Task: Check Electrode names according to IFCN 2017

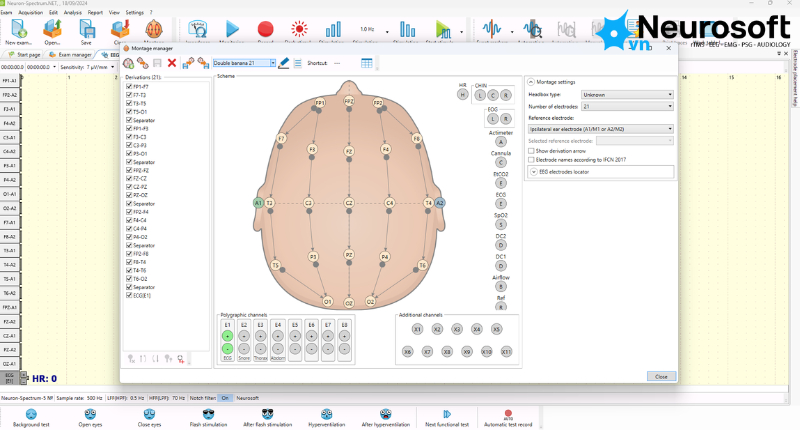Action: (531, 160)
